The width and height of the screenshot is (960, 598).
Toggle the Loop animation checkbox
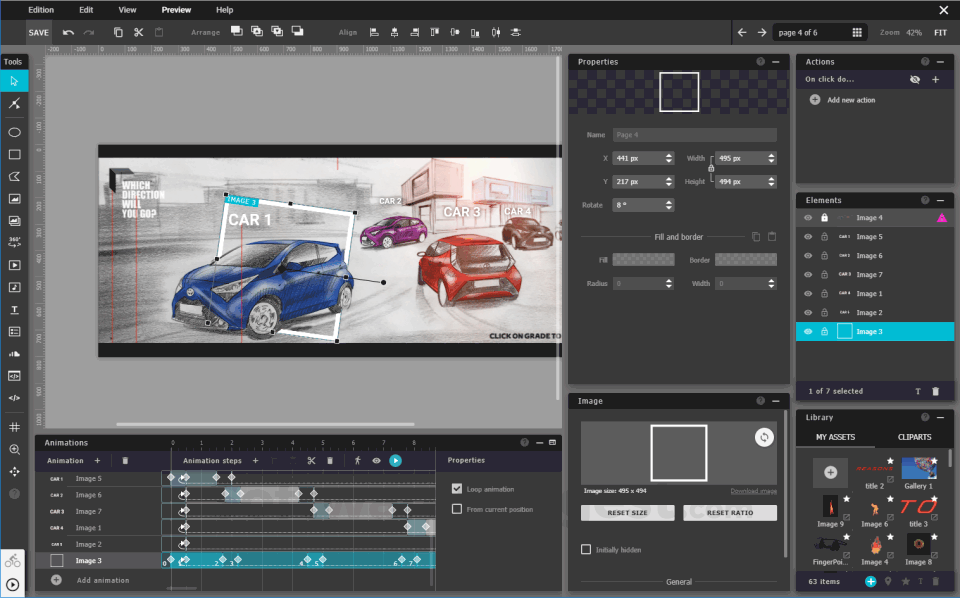coord(457,489)
